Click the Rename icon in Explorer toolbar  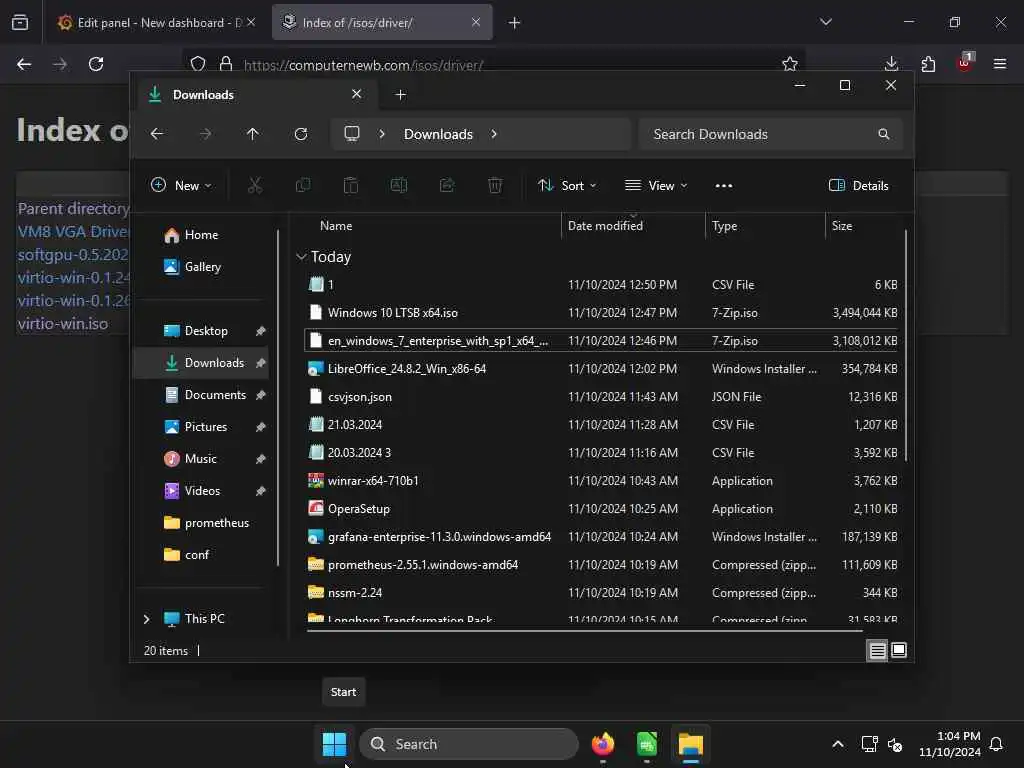pos(399,185)
